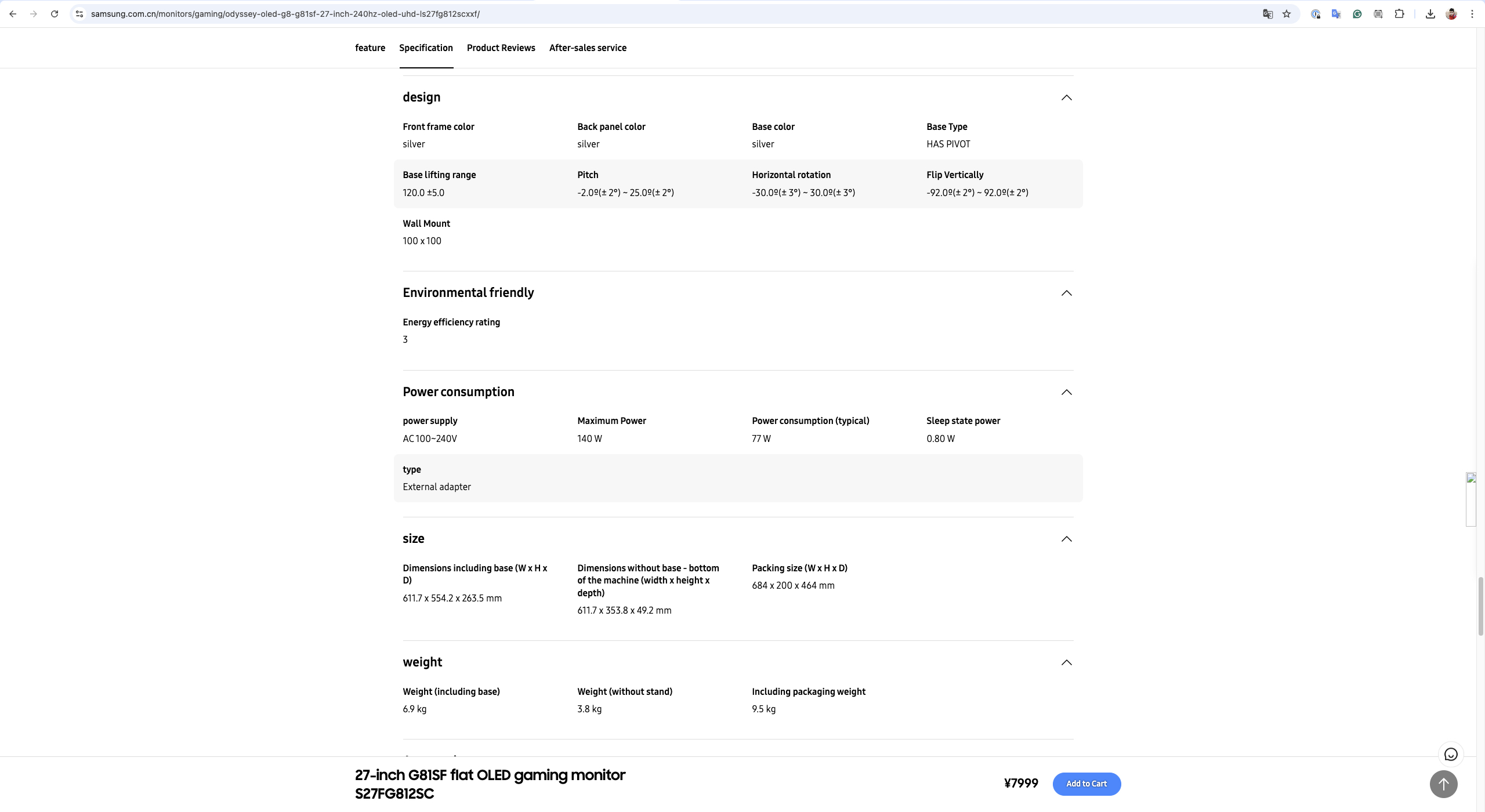Open the After-sales service tab

(x=588, y=48)
